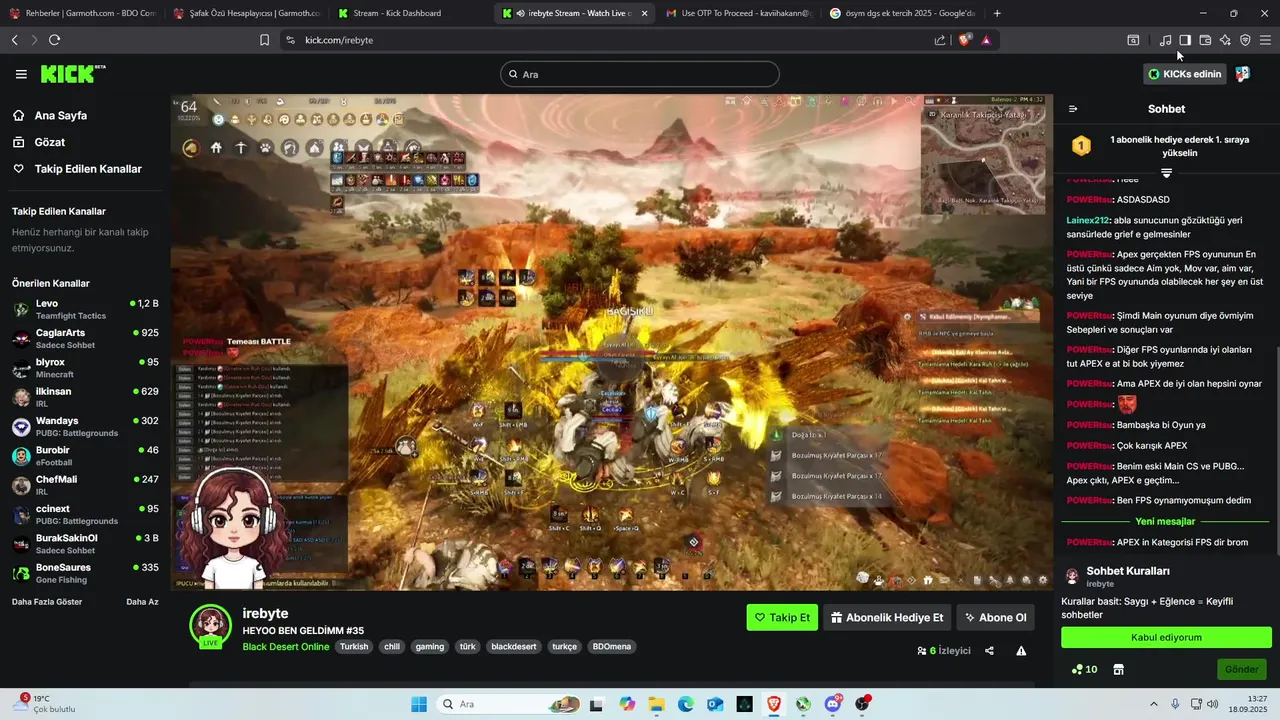Open Brave media playlist music icon
The image size is (1280, 720).
point(1165,40)
